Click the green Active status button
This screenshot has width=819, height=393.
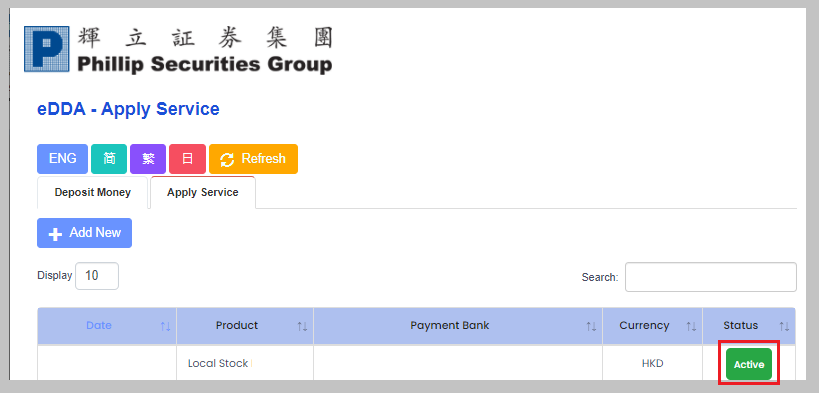748,364
